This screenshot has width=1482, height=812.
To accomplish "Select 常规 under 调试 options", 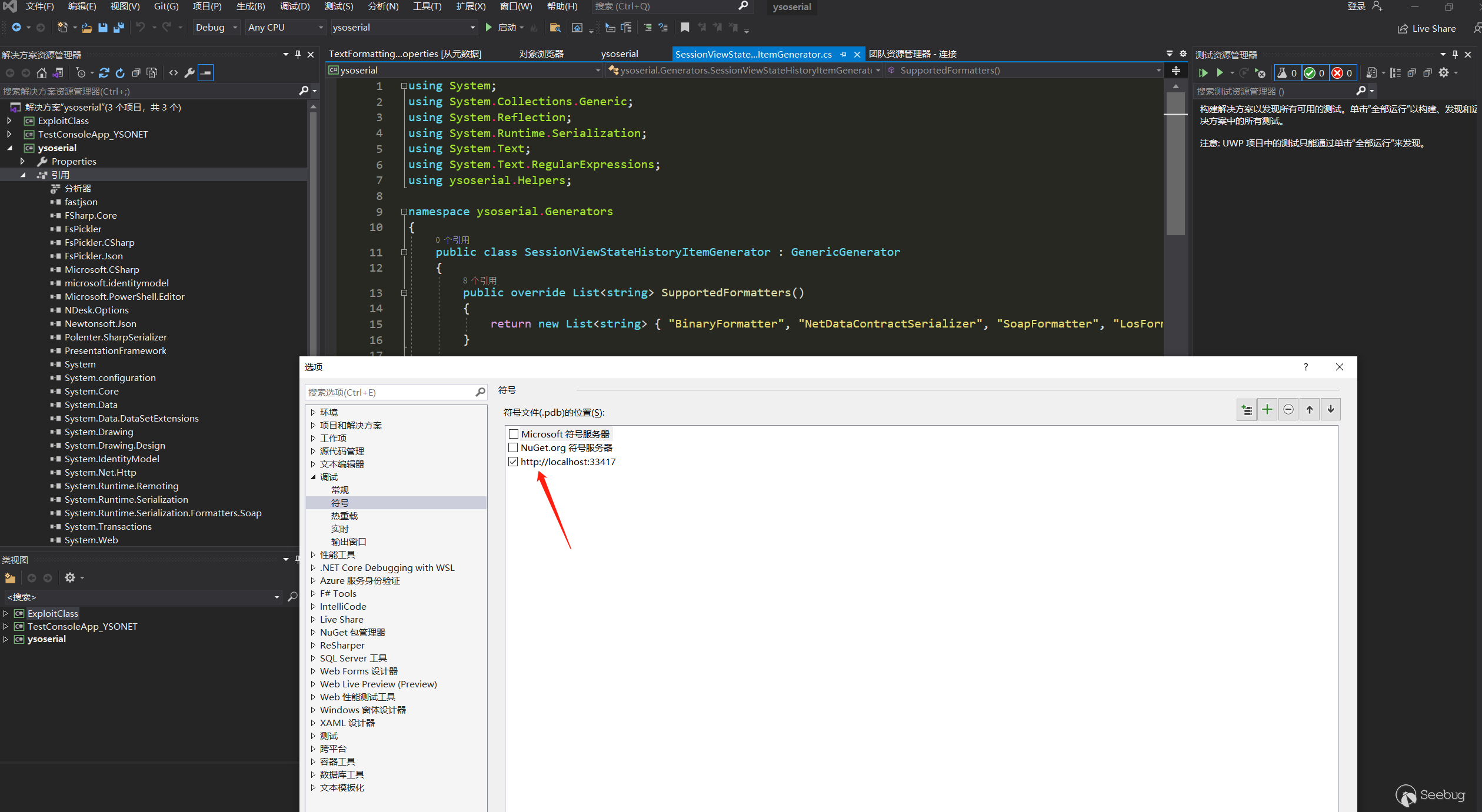I will 340,490.
